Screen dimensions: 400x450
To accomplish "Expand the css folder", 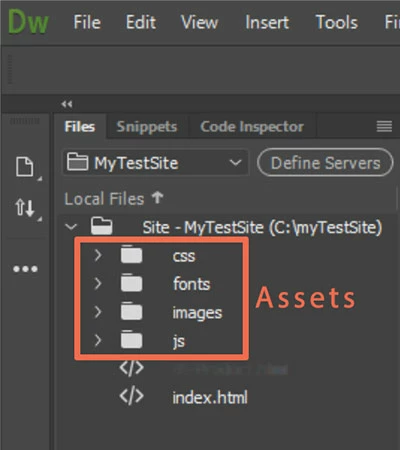I will pos(98,255).
